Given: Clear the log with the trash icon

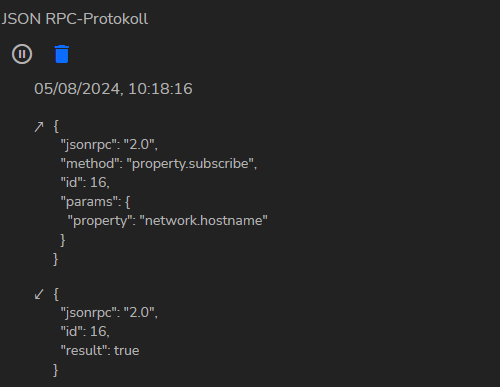Looking at the screenshot, I should [62, 54].
